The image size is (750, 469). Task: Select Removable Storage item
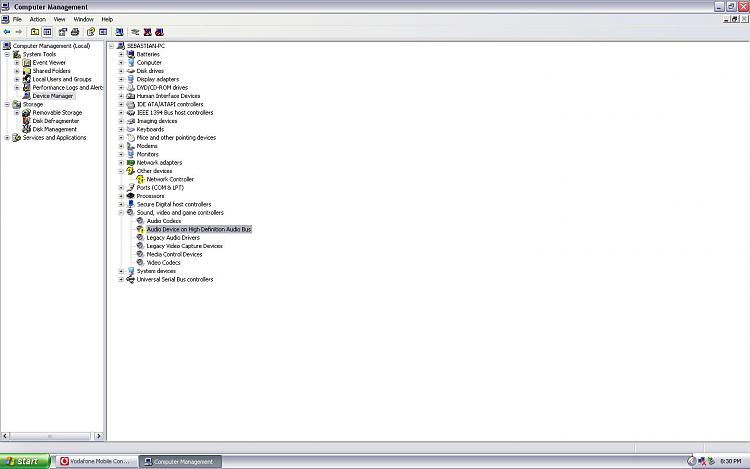57,113
